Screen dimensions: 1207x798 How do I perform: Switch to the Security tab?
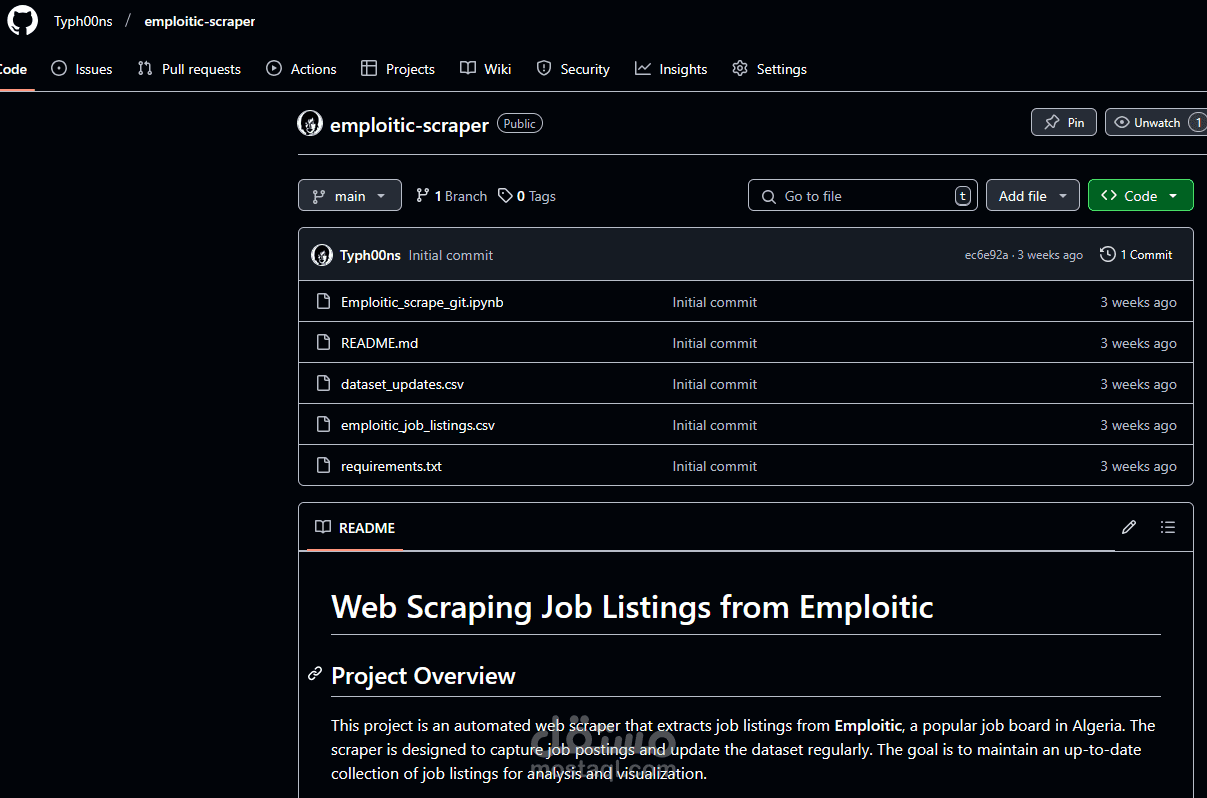click(x=573, y=69)
